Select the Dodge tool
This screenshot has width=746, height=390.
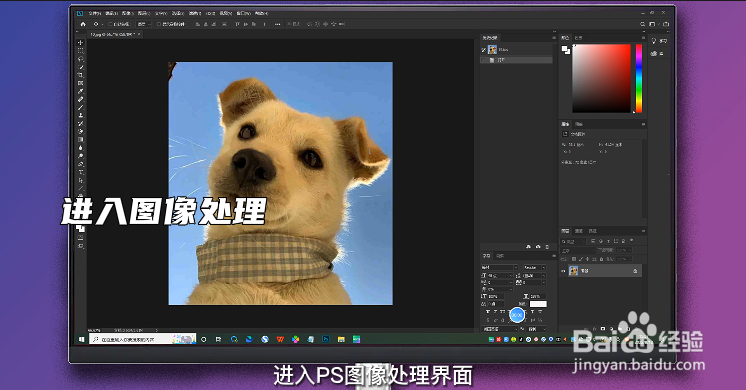pos(80,156)
